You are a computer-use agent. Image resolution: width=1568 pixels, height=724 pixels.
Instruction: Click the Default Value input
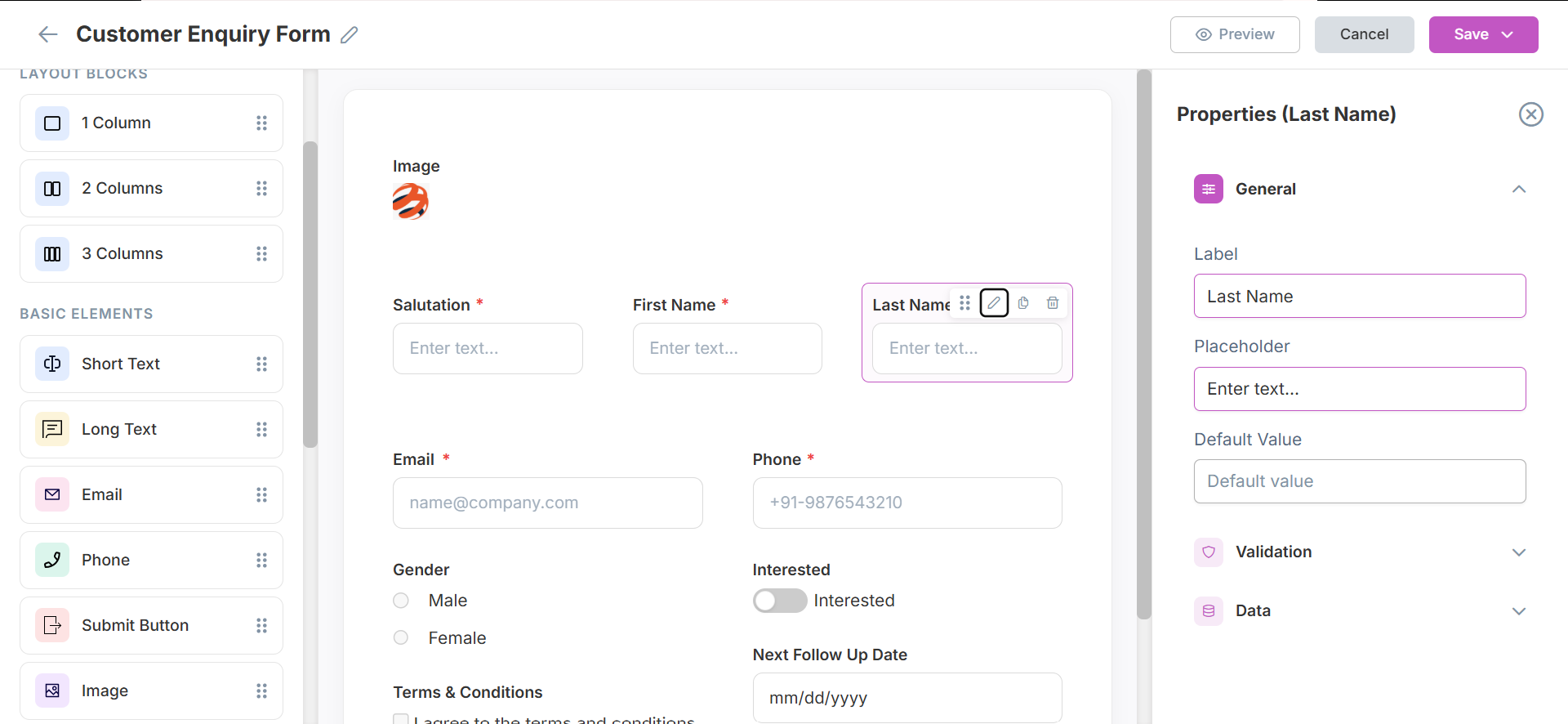[1360, 481]
